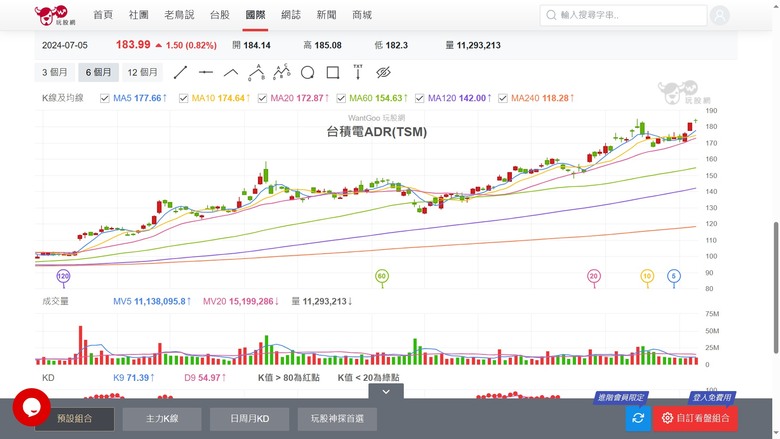Image resolution: width=780 pixels, height=439 pixels.
Task: Select the TXT text annotation tool
Action: pos(358,73)
